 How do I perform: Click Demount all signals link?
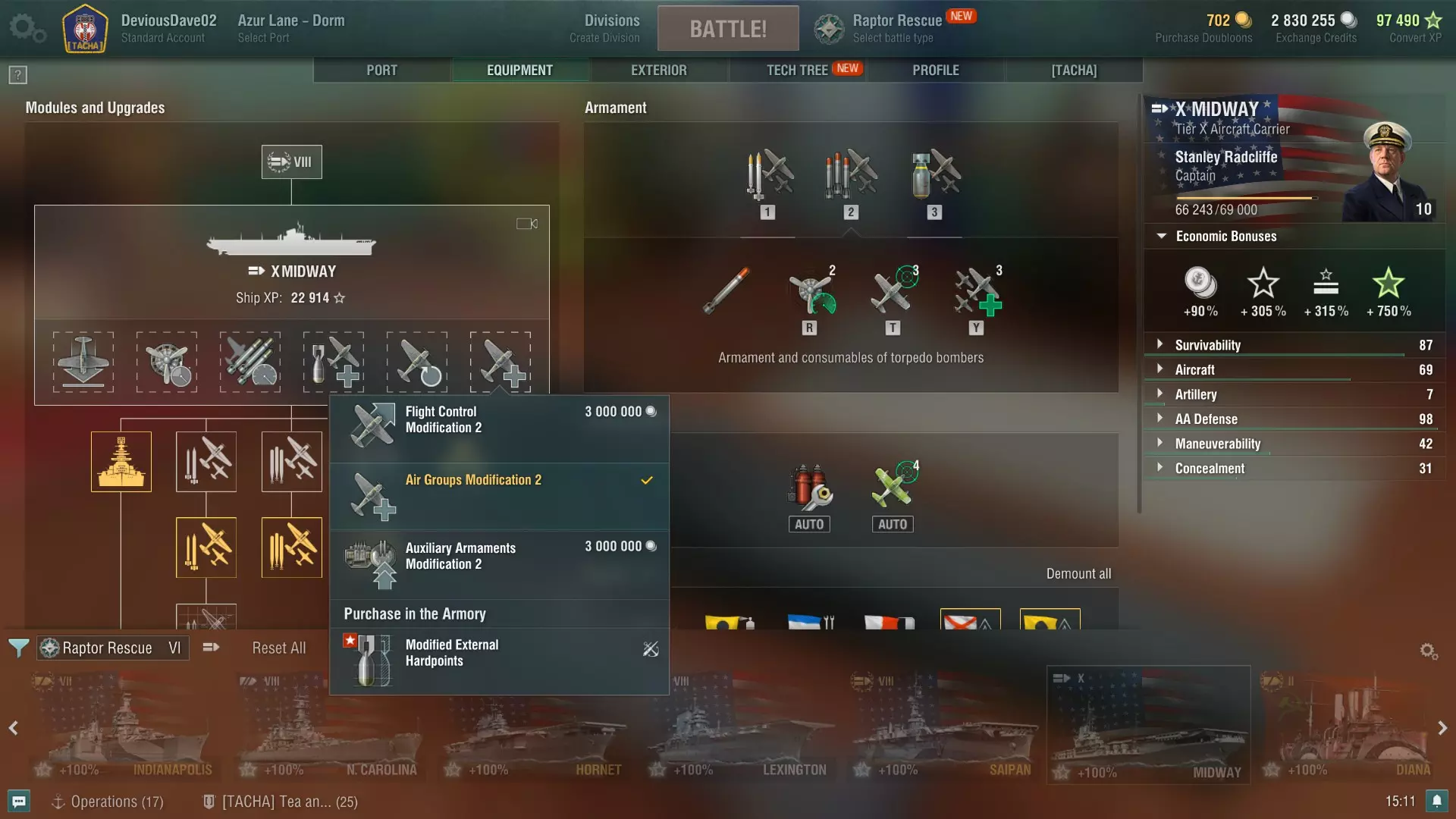1078,574
